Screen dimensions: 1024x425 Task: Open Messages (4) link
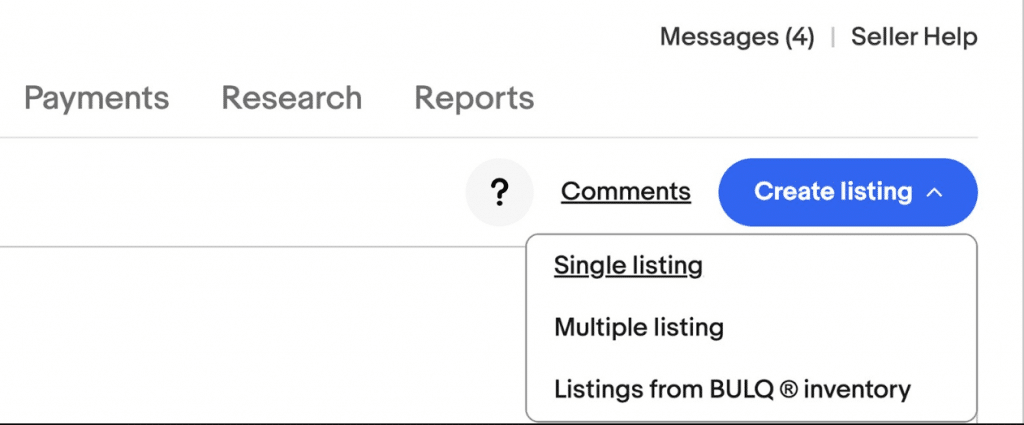[737, 37]
